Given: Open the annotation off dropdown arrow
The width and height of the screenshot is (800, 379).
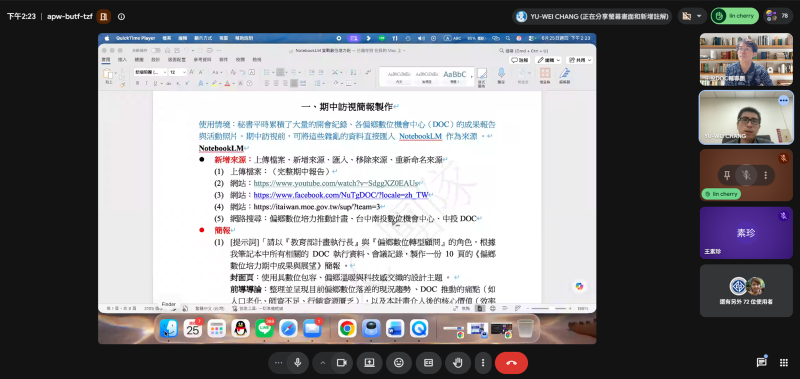Looking at the screenshot, I should click(x=699, y=16).
